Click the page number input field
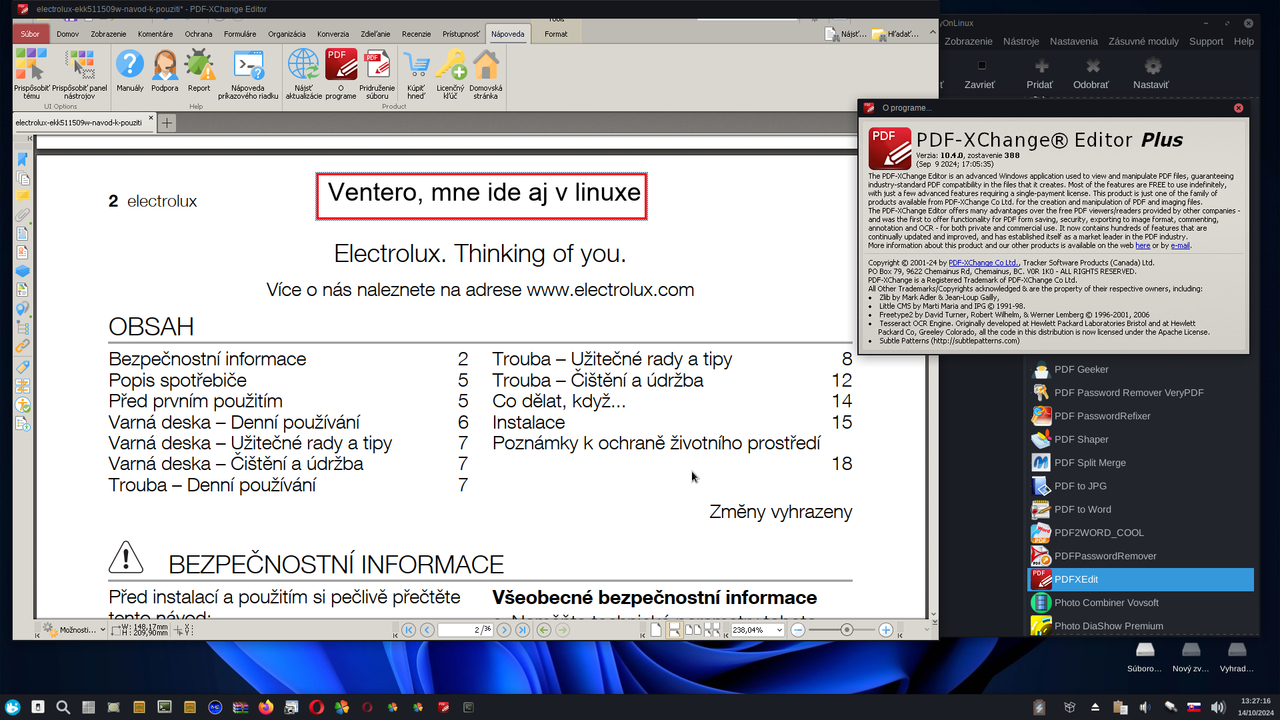This screenshot has height=720, width=1280. coord(466,630)
